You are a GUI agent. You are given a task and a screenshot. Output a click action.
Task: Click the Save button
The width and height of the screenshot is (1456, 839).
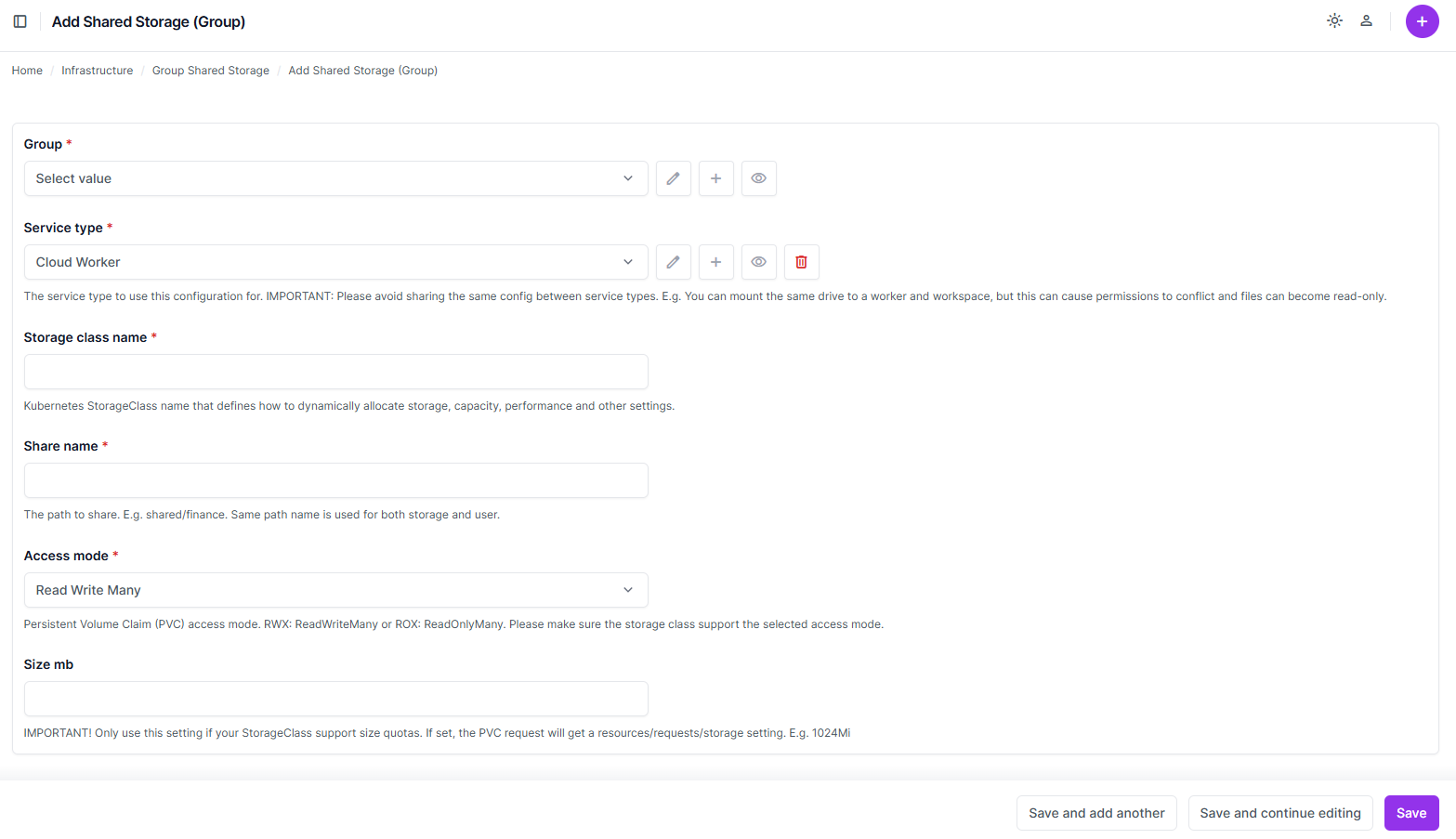pyautogui.click(x=1410, y=813)
